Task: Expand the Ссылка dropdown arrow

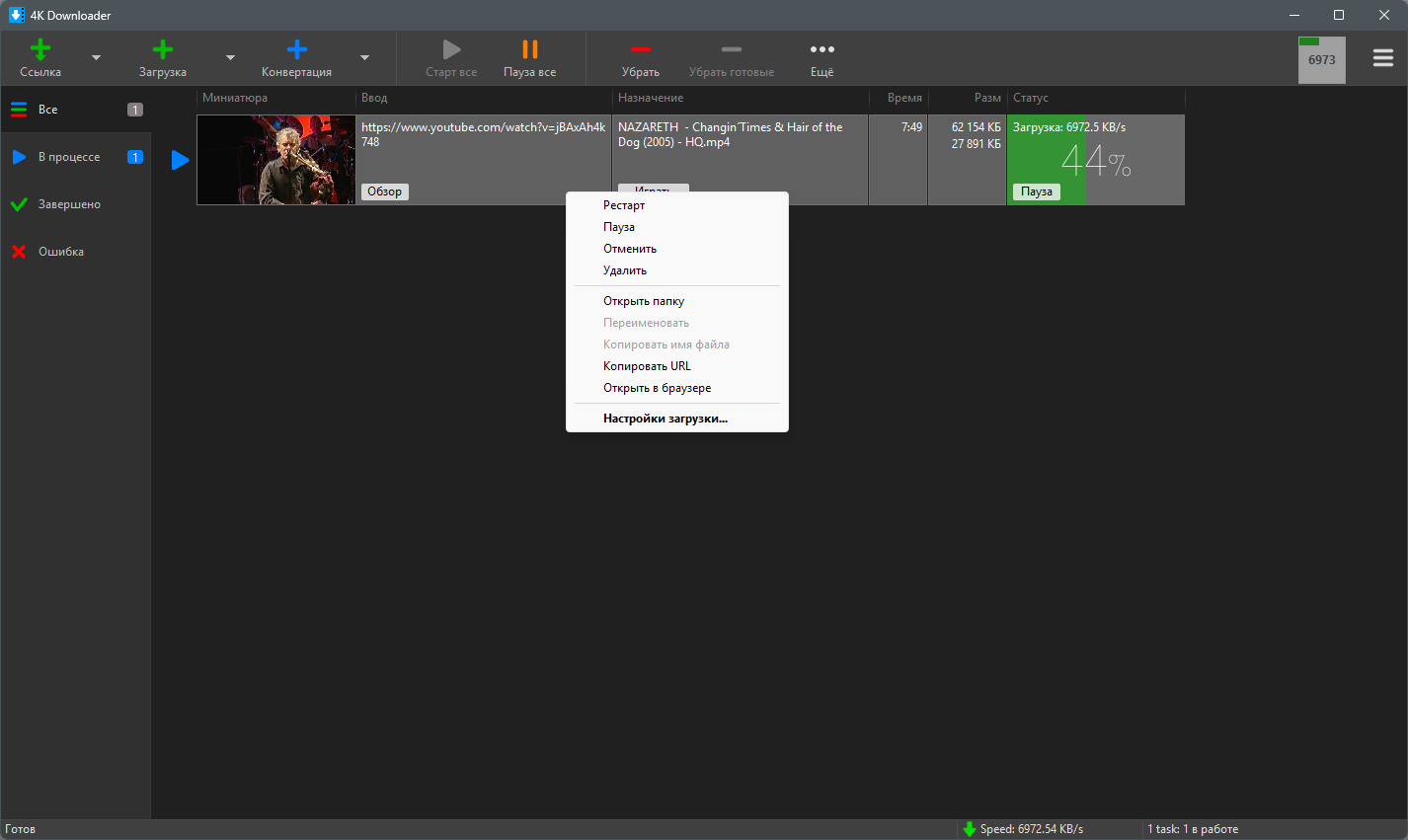Action: (x=96, y=58)
